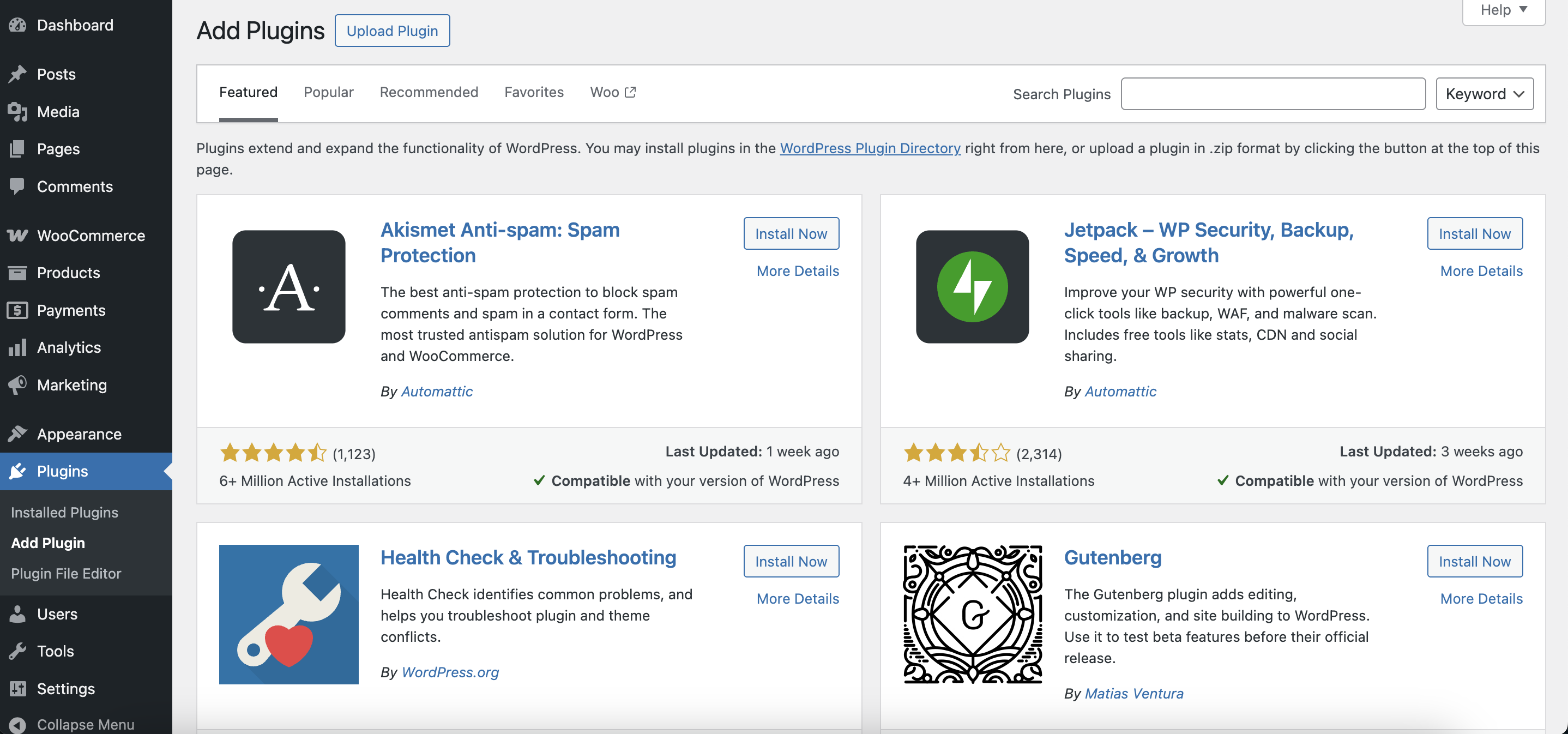1568x734 pixels.
Task: Open the Woo tab
Action: (613, 92)
